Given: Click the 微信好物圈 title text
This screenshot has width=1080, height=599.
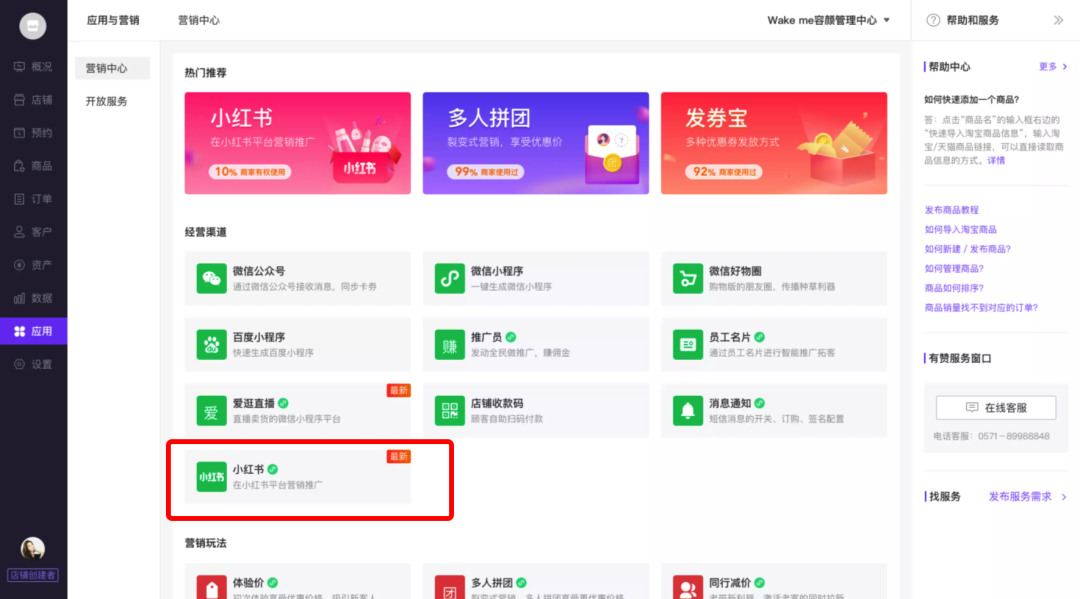Looking at the screenshot, I should [735, 271].
